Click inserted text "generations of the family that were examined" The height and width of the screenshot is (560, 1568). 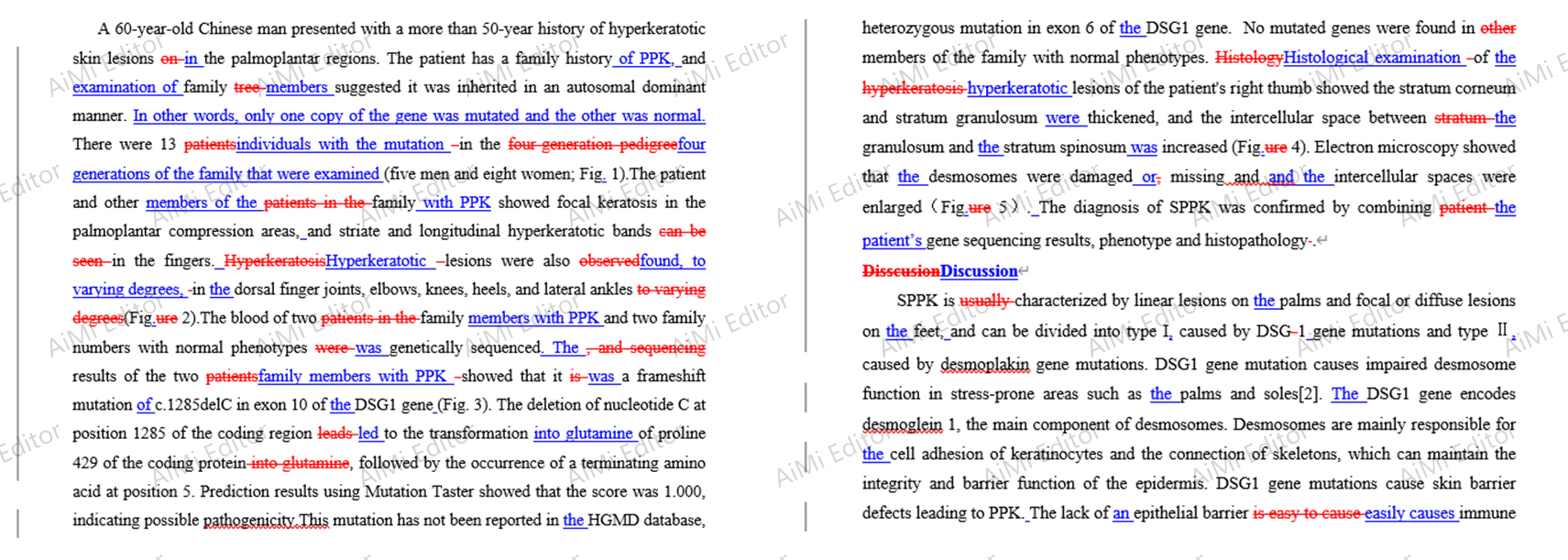(226, 173)
